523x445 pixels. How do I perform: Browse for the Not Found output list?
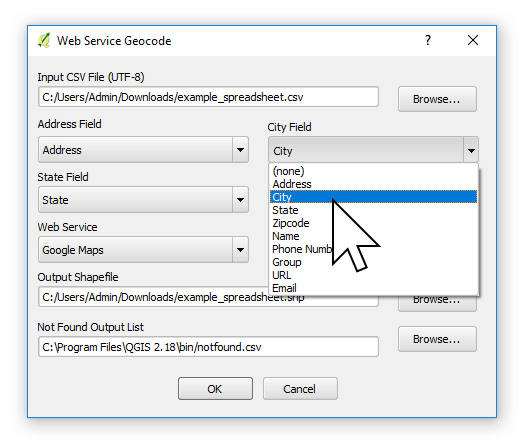pyautogui.click(x=437, y=339)
